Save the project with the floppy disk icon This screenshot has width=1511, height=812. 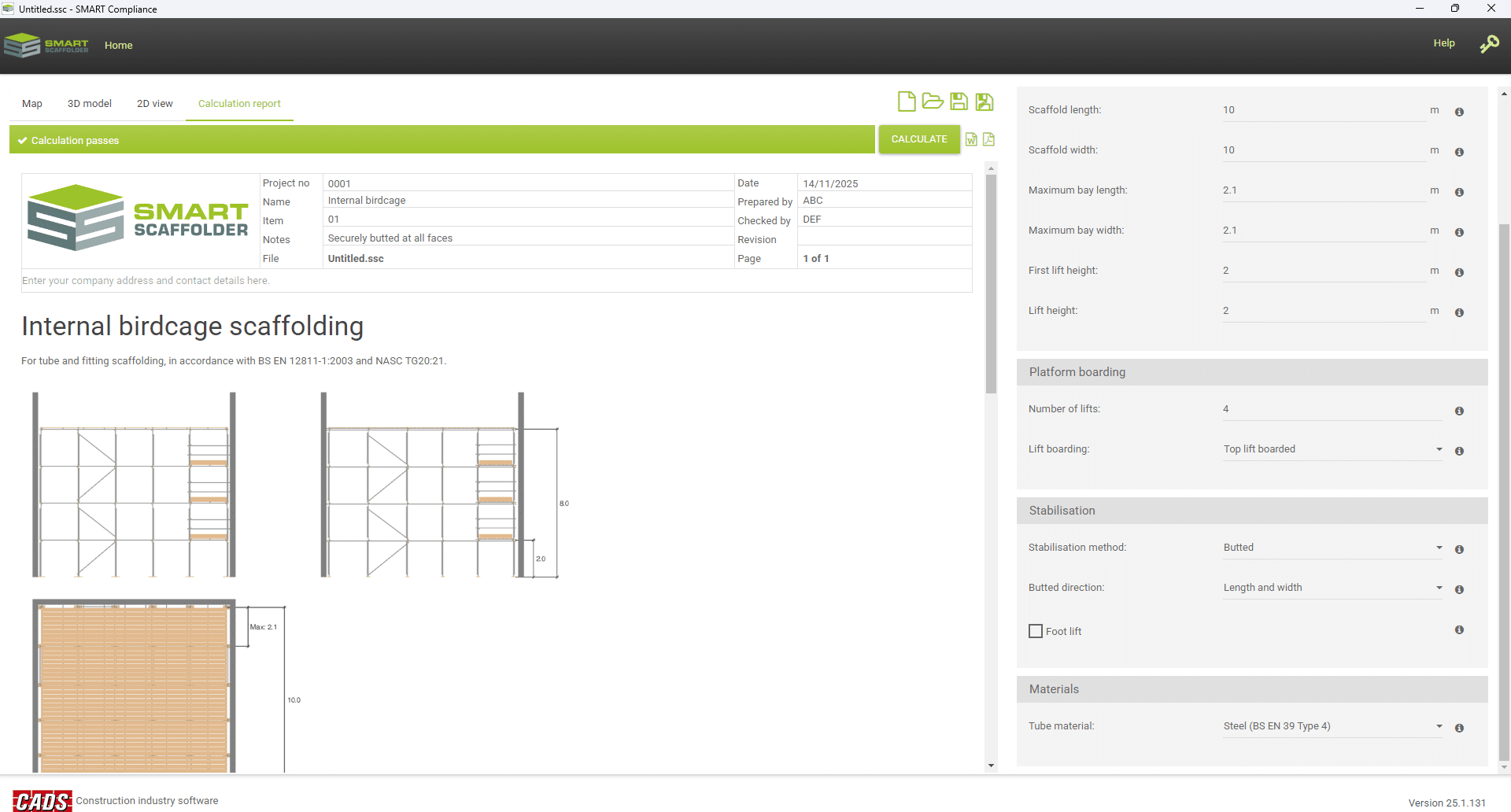959,101
